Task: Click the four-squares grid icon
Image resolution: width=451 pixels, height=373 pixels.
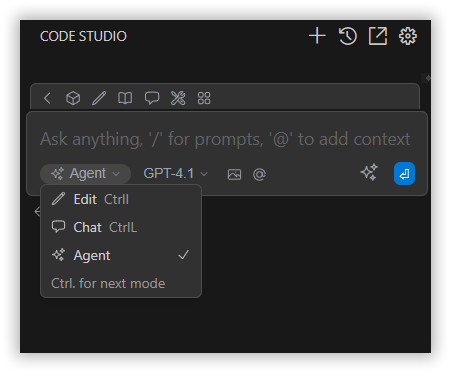Action: coord(204,98)
